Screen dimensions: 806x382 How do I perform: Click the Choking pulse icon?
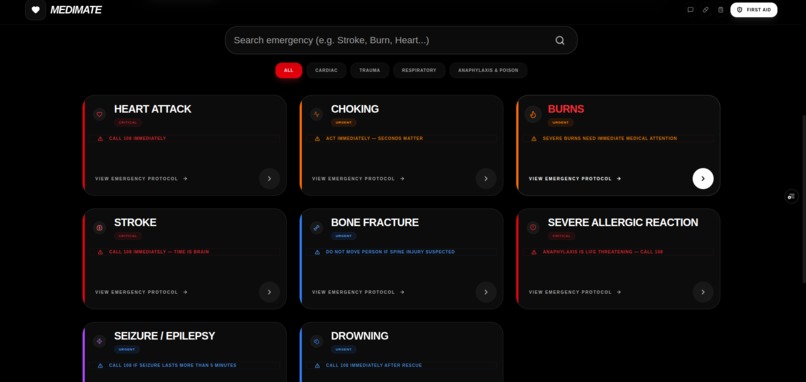[x=317, y=114]
